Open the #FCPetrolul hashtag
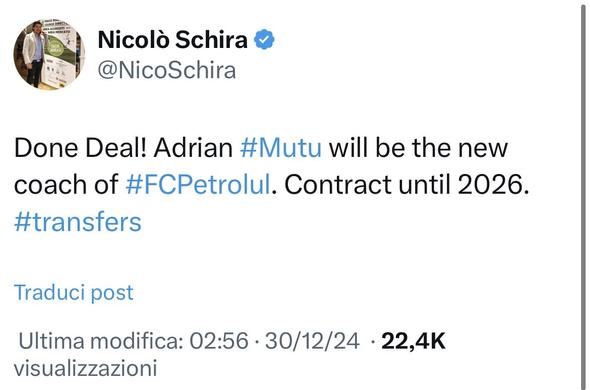 (x=198, y=185)
